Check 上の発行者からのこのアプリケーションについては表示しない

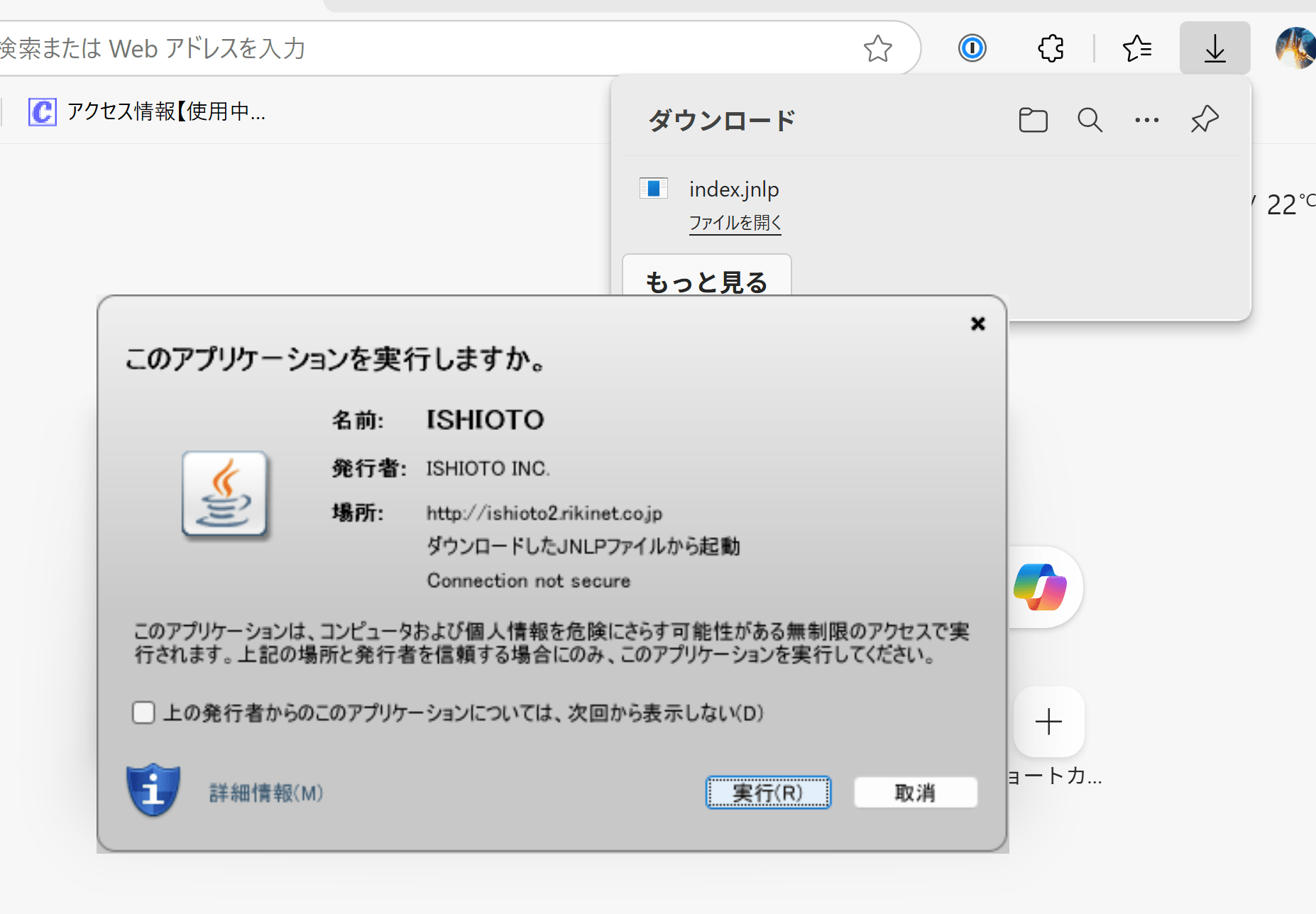pos(143,712)
